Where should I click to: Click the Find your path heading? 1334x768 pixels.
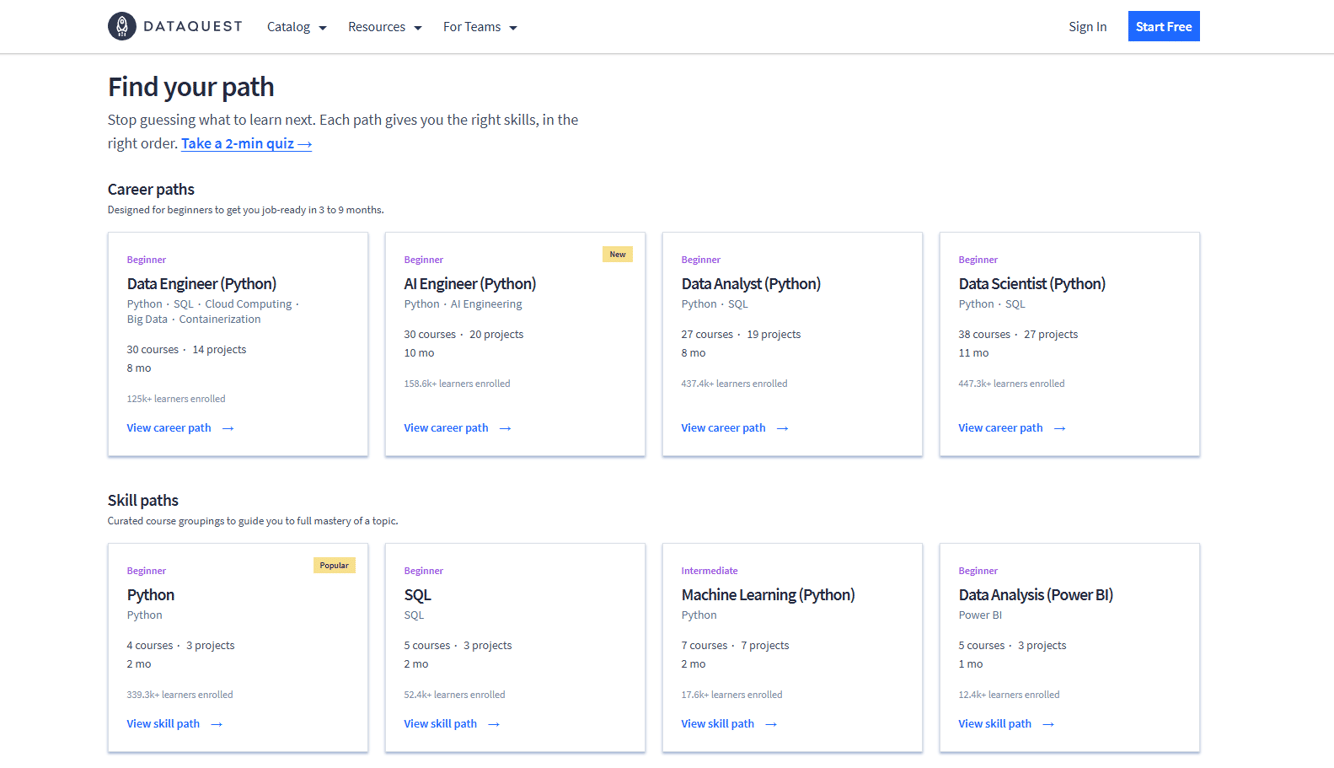point(191,87)
